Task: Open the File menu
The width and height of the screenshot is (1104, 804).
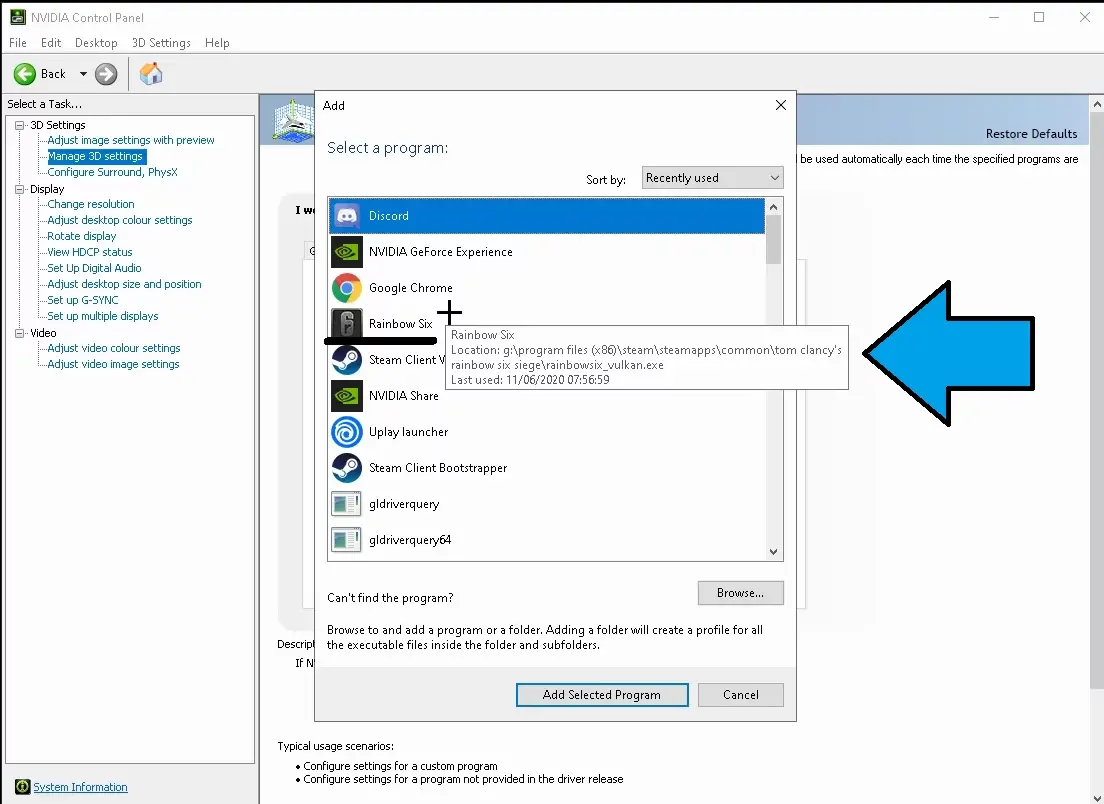Action: [x=18, y=43]
